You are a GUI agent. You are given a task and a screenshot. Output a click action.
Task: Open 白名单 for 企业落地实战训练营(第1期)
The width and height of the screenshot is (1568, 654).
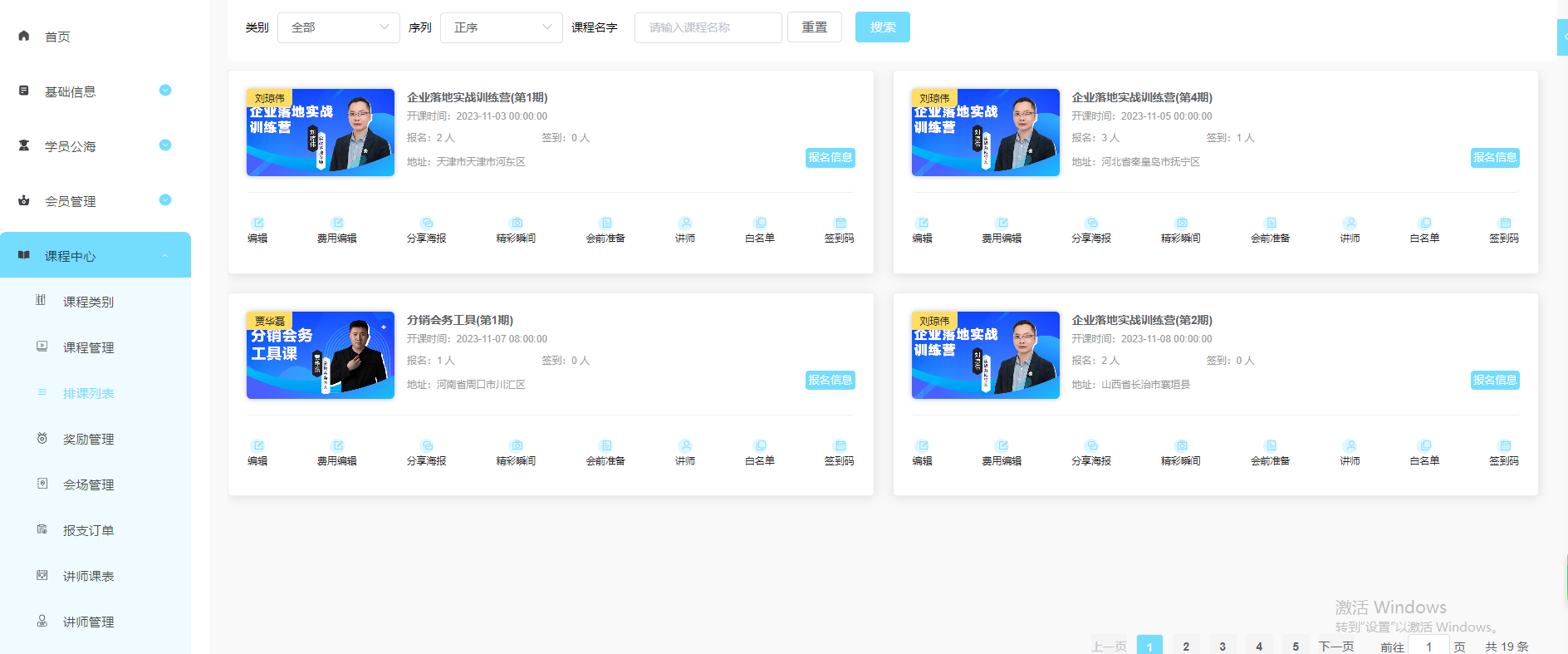point(760,230)
